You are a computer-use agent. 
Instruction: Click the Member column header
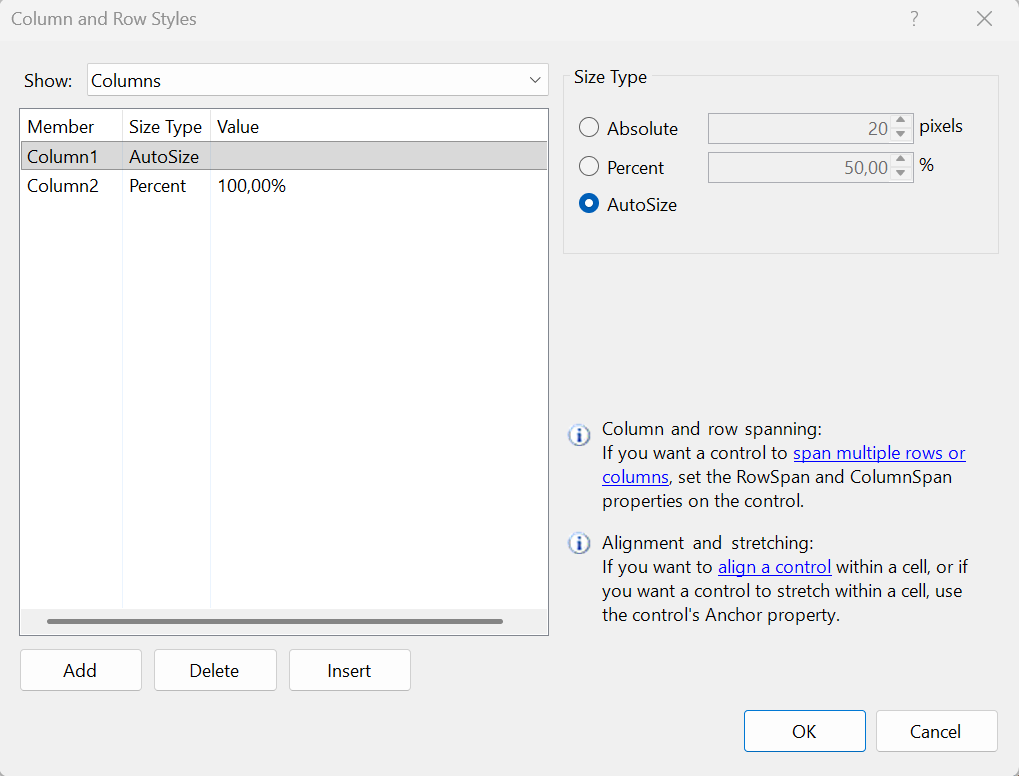coord(71,126)
